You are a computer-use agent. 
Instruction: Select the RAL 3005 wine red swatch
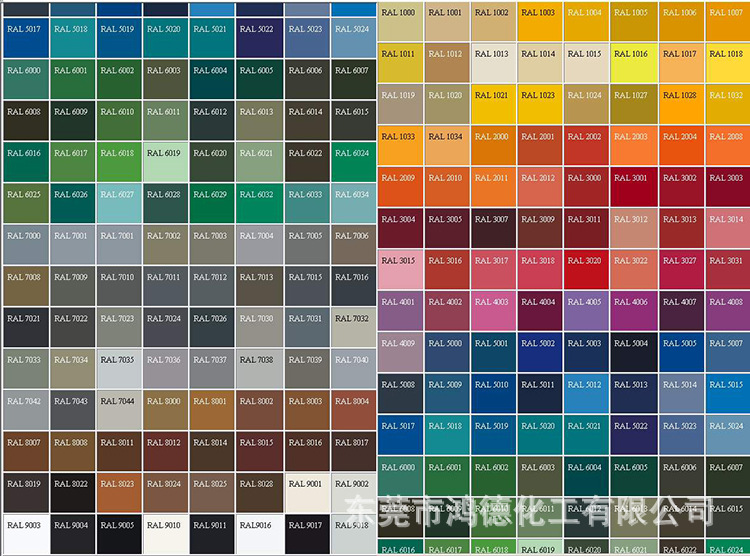click(447, 228)
